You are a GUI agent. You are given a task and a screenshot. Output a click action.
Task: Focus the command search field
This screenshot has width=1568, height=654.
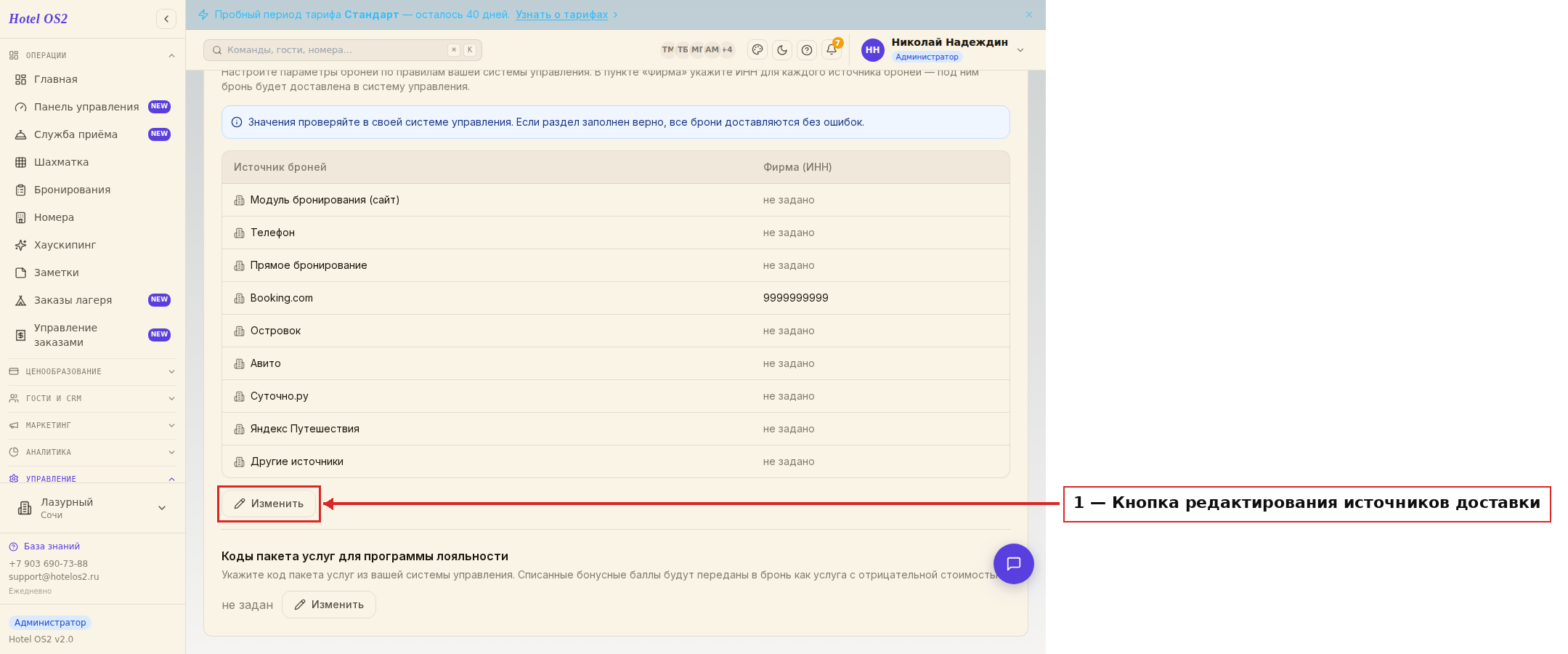(x=343, y=50)
